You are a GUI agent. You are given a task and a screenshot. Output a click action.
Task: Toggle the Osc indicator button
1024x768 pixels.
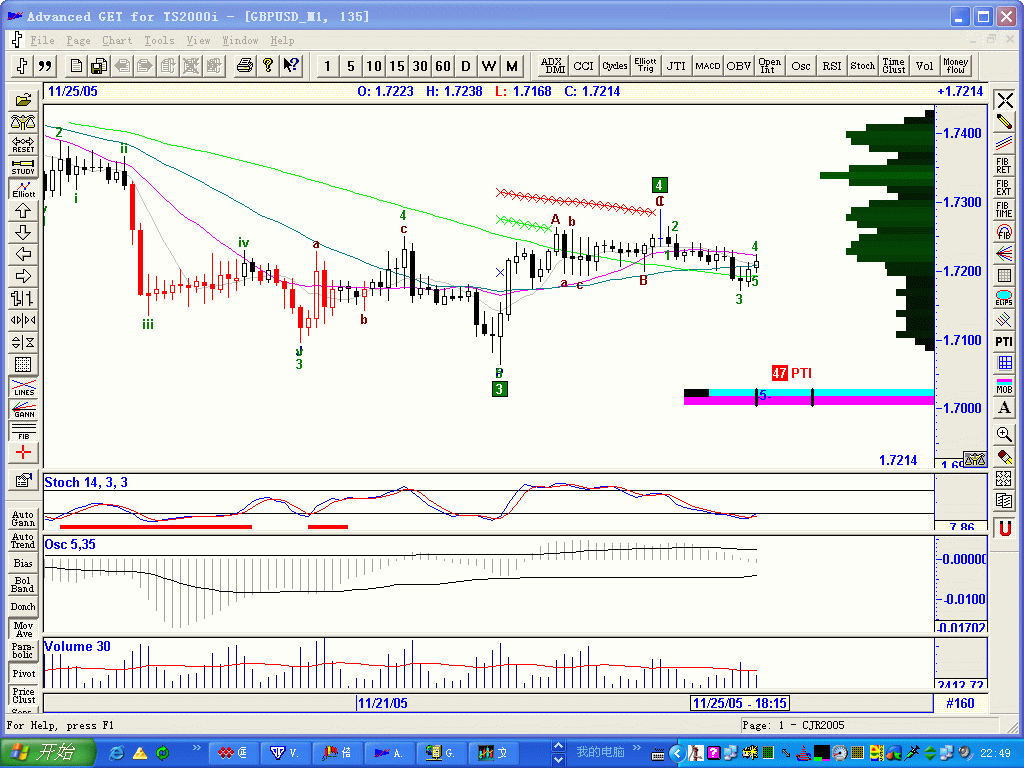801,65
